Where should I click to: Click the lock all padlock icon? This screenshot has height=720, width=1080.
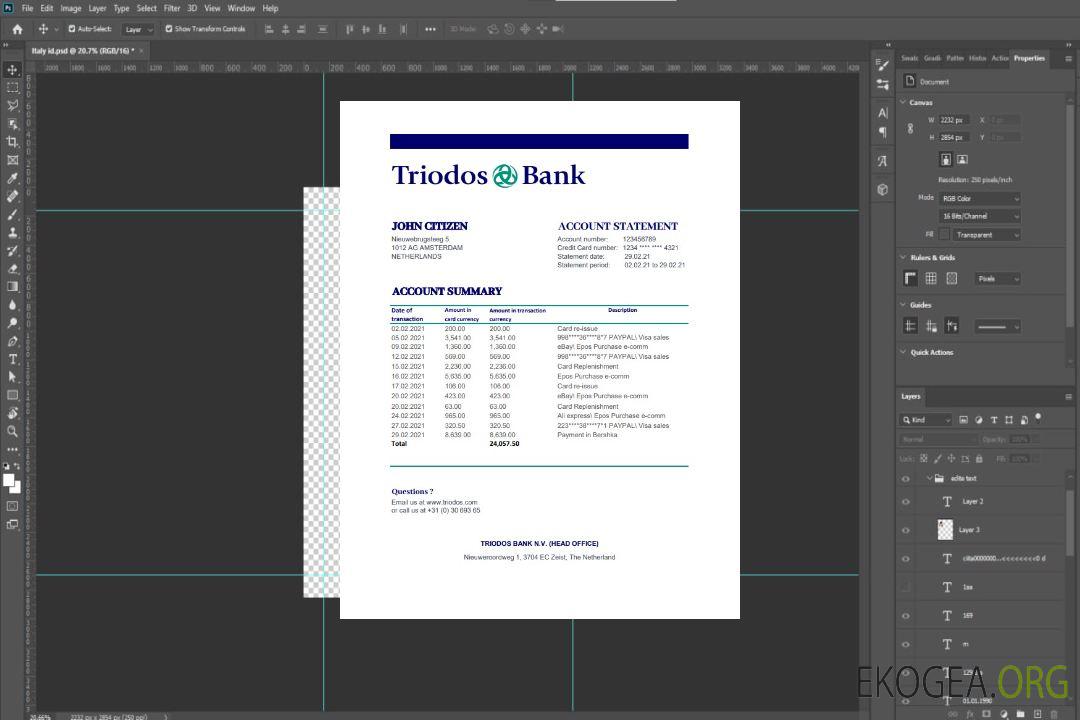pyautogui.click(x=979, y=458)
